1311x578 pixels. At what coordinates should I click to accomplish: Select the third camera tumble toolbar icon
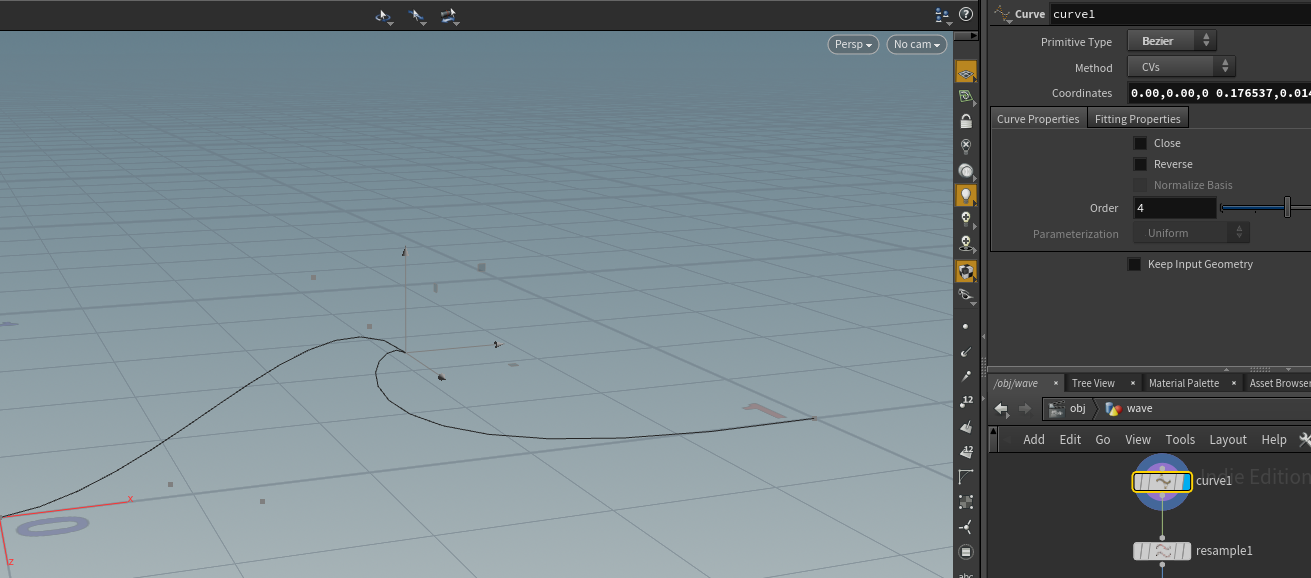pyautogui.click(x=449, y=16)
